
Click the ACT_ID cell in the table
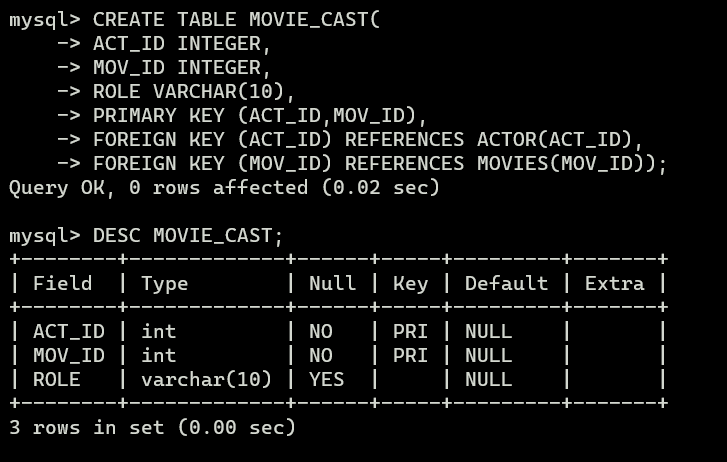[69, 332]
